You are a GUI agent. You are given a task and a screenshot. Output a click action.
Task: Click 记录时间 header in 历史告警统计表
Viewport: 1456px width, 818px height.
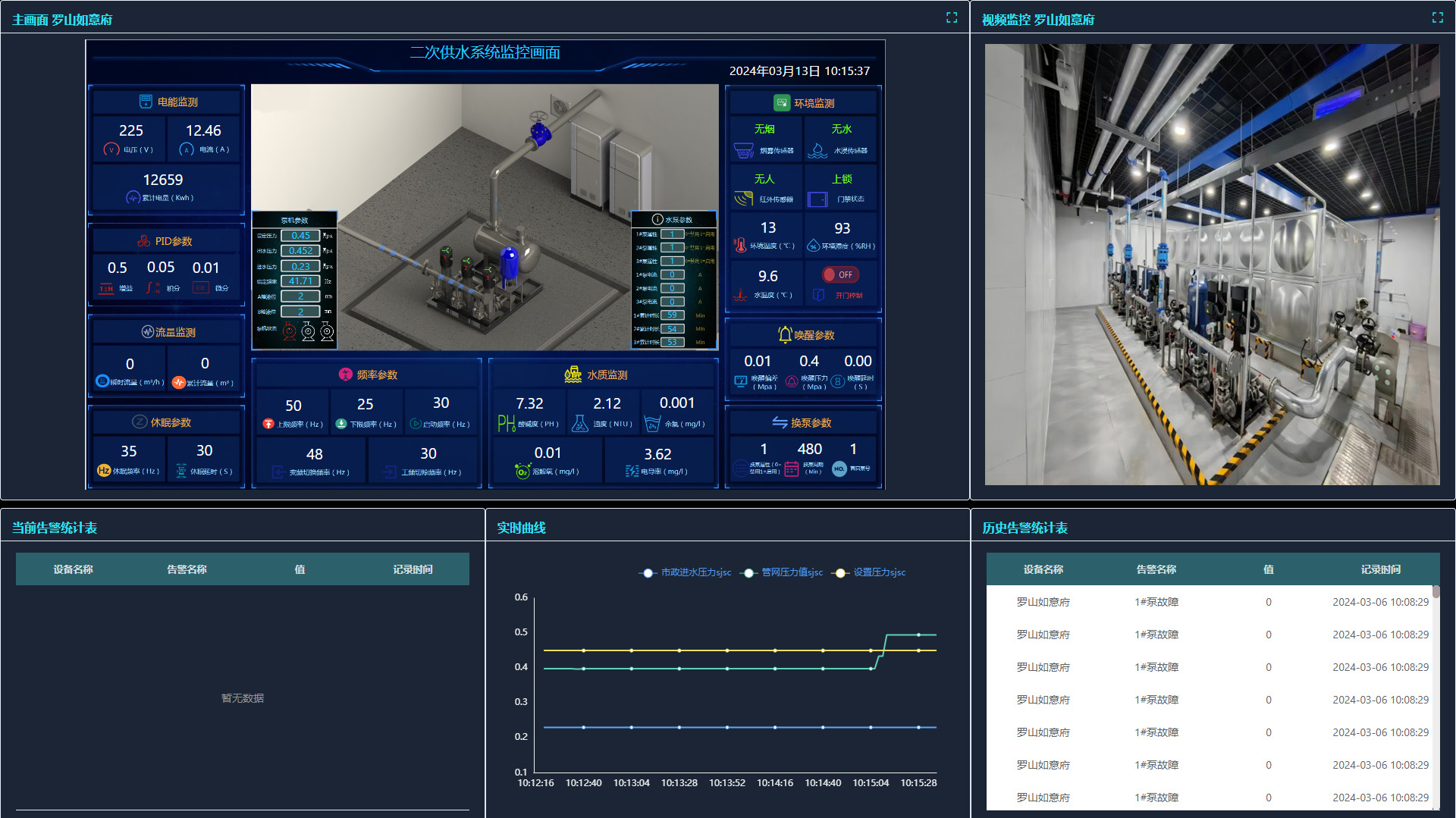pos(1380,569)
